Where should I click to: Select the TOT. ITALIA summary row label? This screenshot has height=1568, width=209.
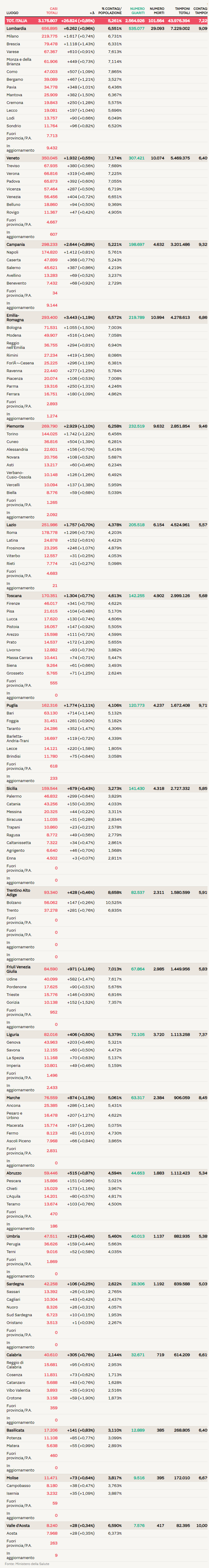point(17,21)
